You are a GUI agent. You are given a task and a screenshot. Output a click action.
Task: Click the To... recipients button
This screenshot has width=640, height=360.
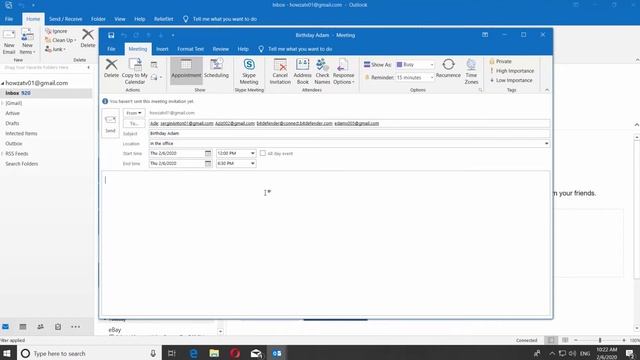(x=133, y=123)
